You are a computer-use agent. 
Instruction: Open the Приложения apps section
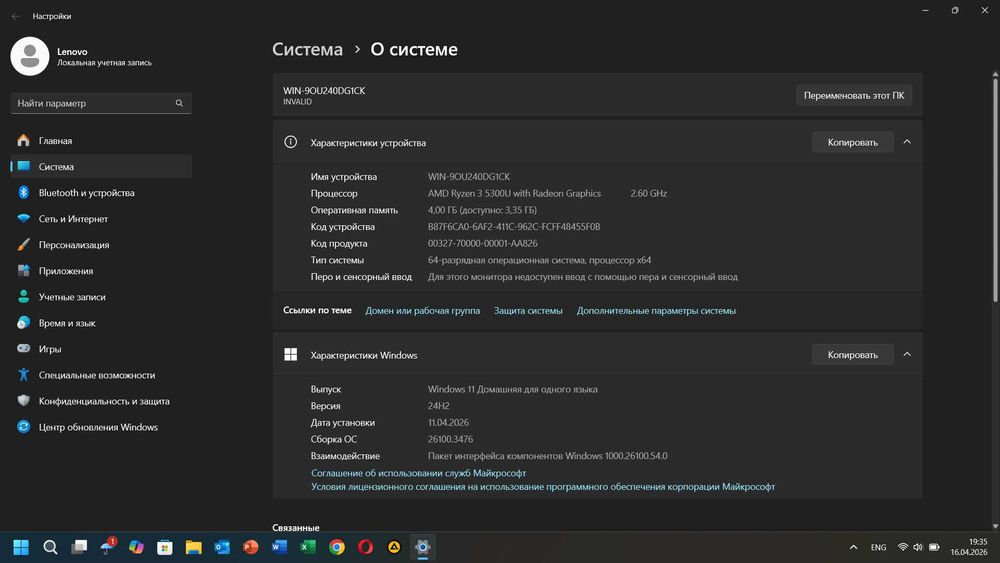coord(101,271)
